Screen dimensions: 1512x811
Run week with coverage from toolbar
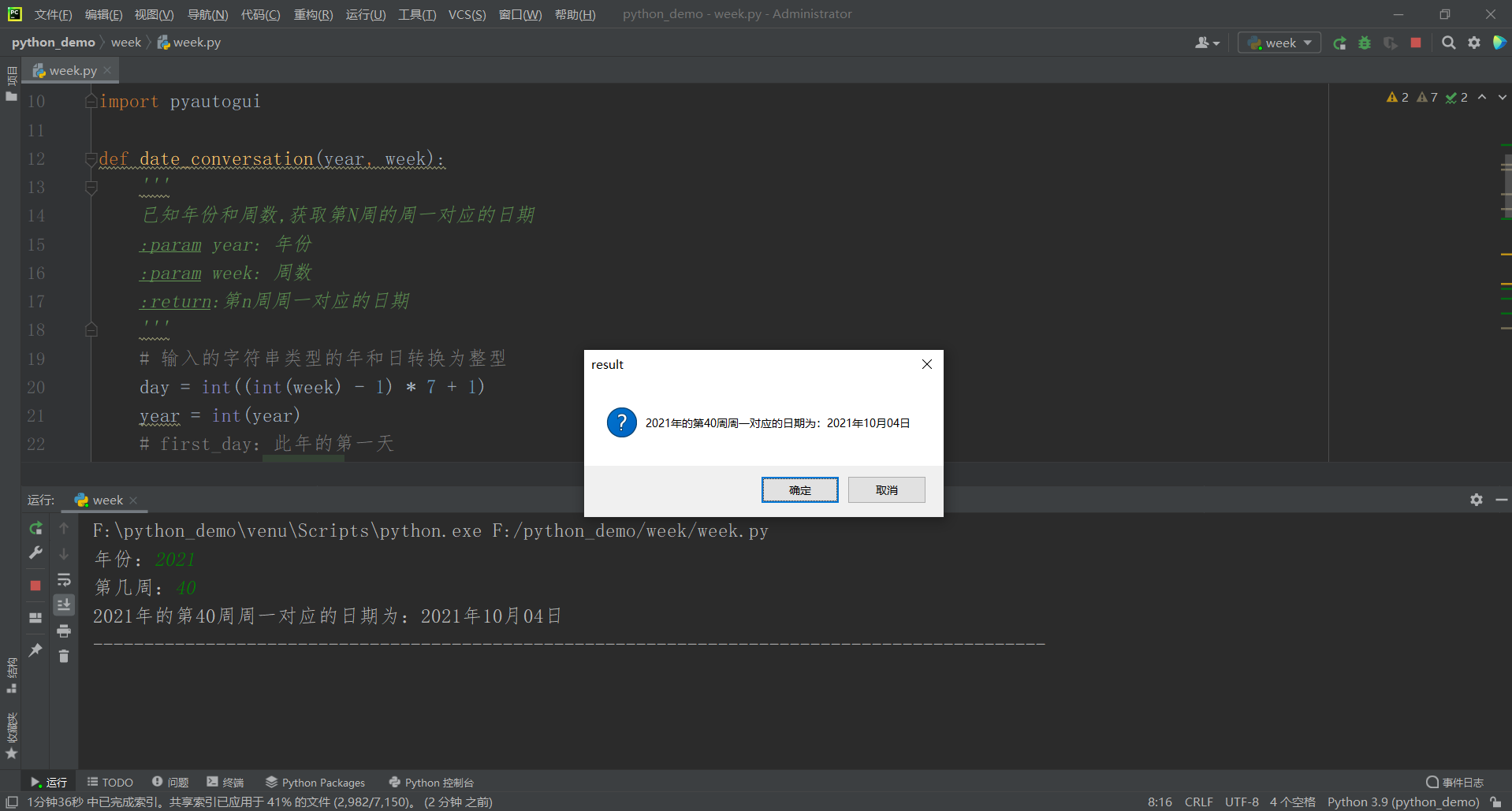(1390, 43)
